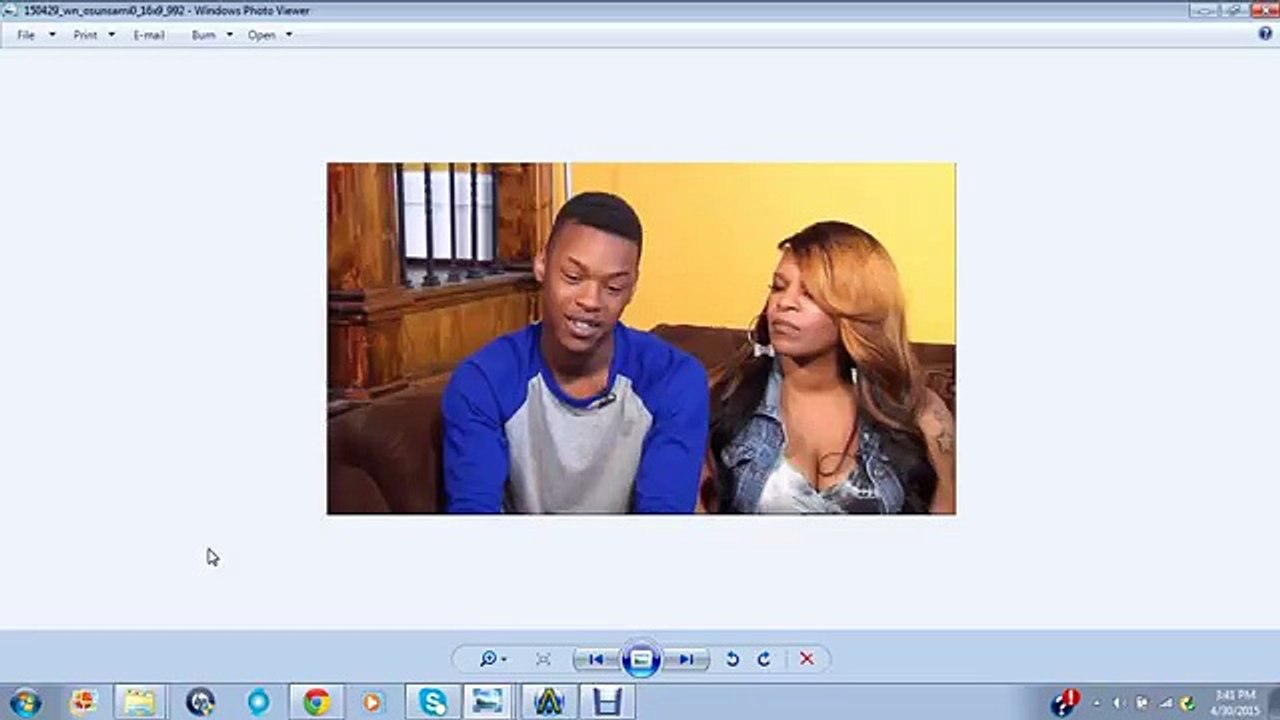Delete the photo with red X
Viewport: 1280px width, 720px height.
807,659
